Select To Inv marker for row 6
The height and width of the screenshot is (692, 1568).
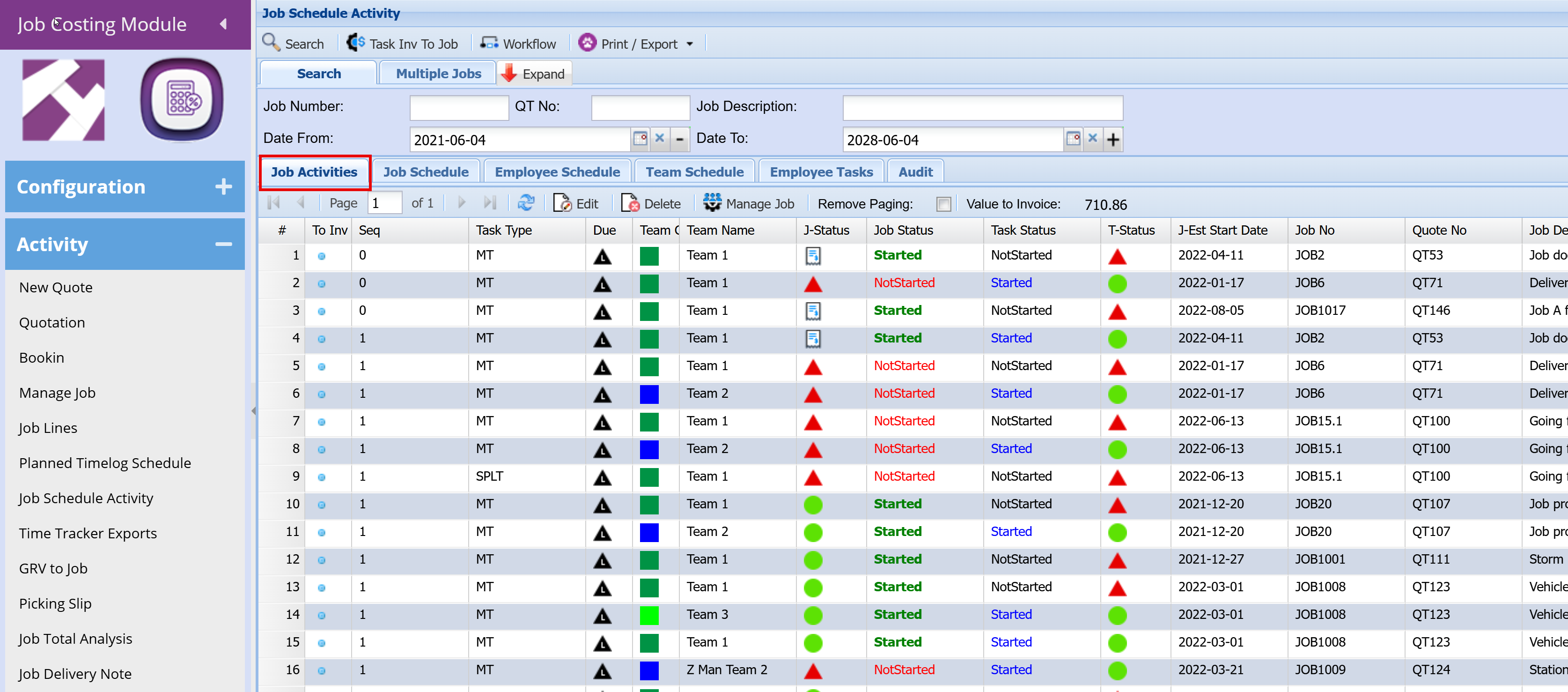pyautogui.click(x=321, y=394)
